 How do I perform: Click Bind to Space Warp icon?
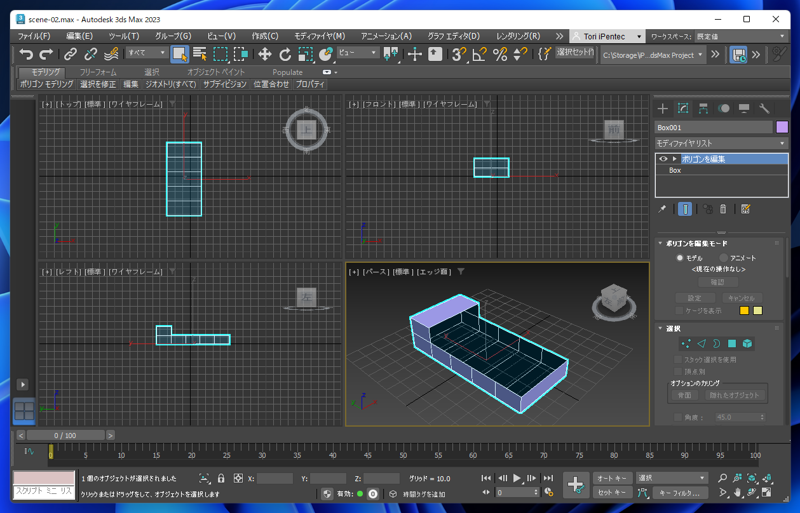point(111,54)
